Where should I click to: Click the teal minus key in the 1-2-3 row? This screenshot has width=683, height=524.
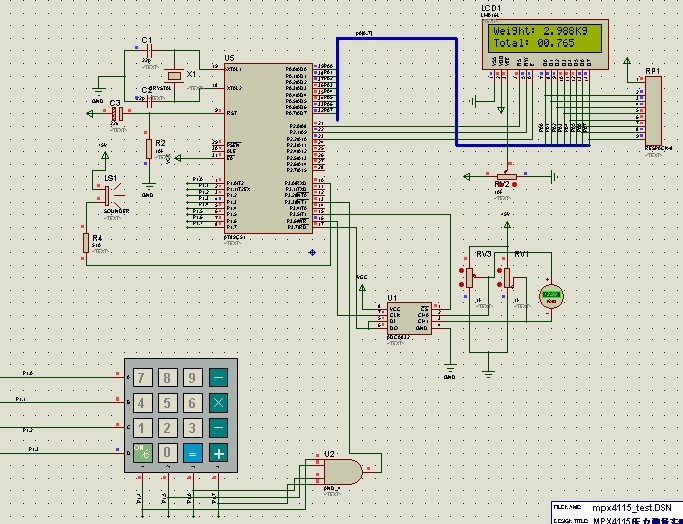(218, 428)
